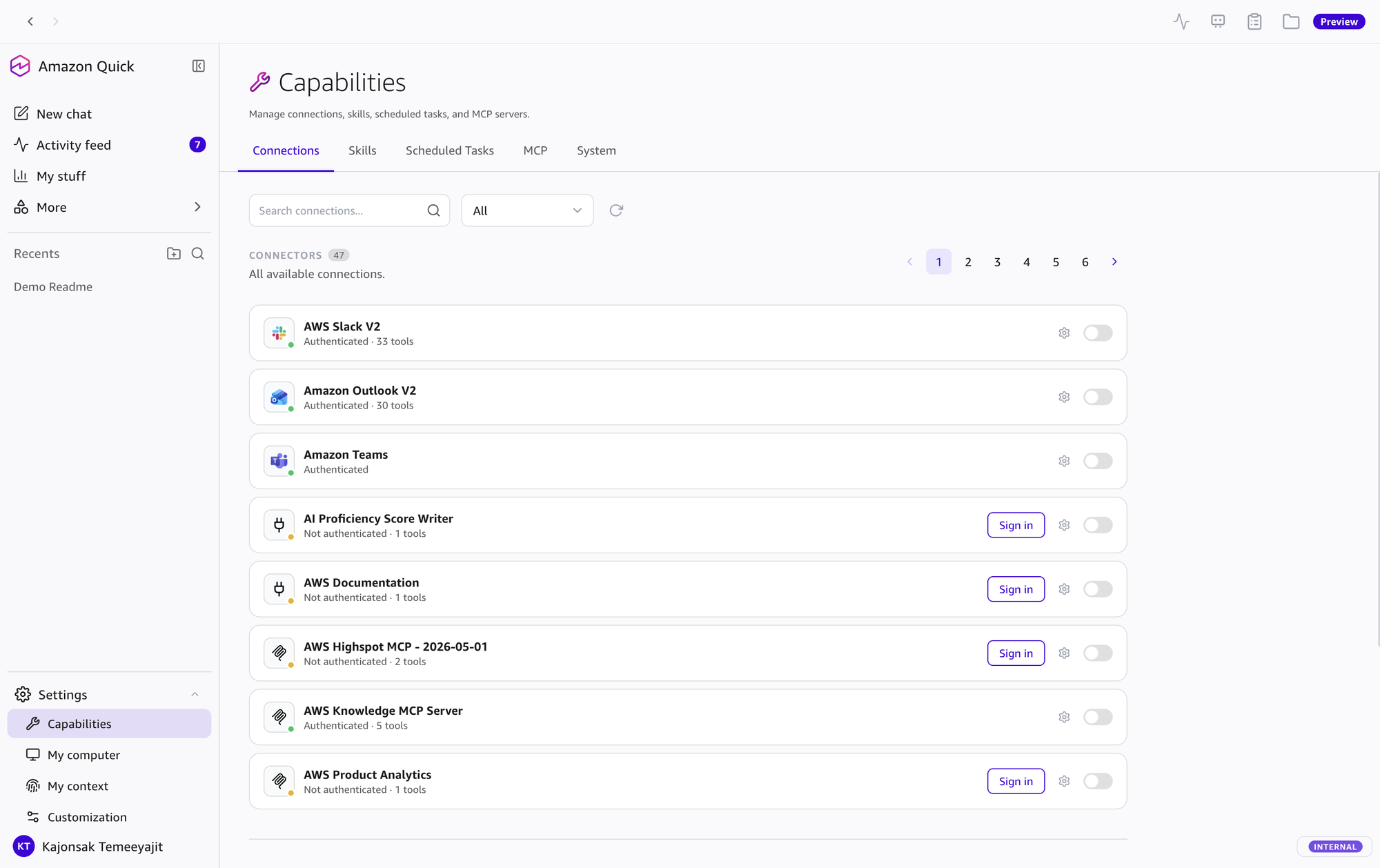The width and height of the screenshot is (1380, 868).
Task: Click the search magnifier in connections field
Action: pyautogui.click(x=433, y=210)
